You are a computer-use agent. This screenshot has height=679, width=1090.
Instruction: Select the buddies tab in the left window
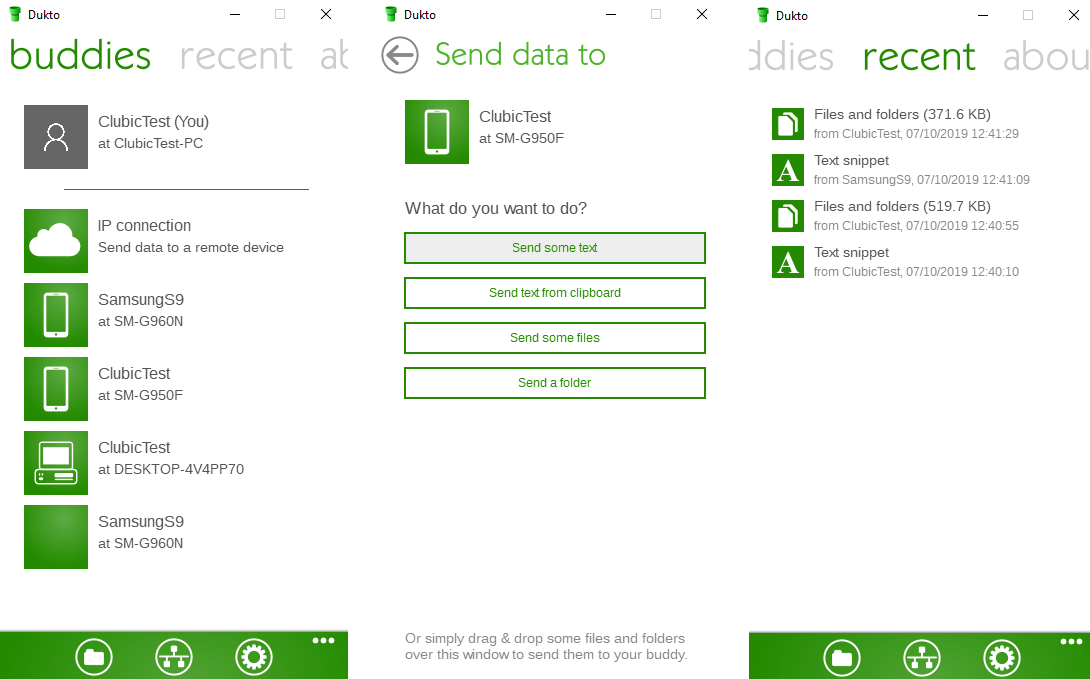point(80,56)
